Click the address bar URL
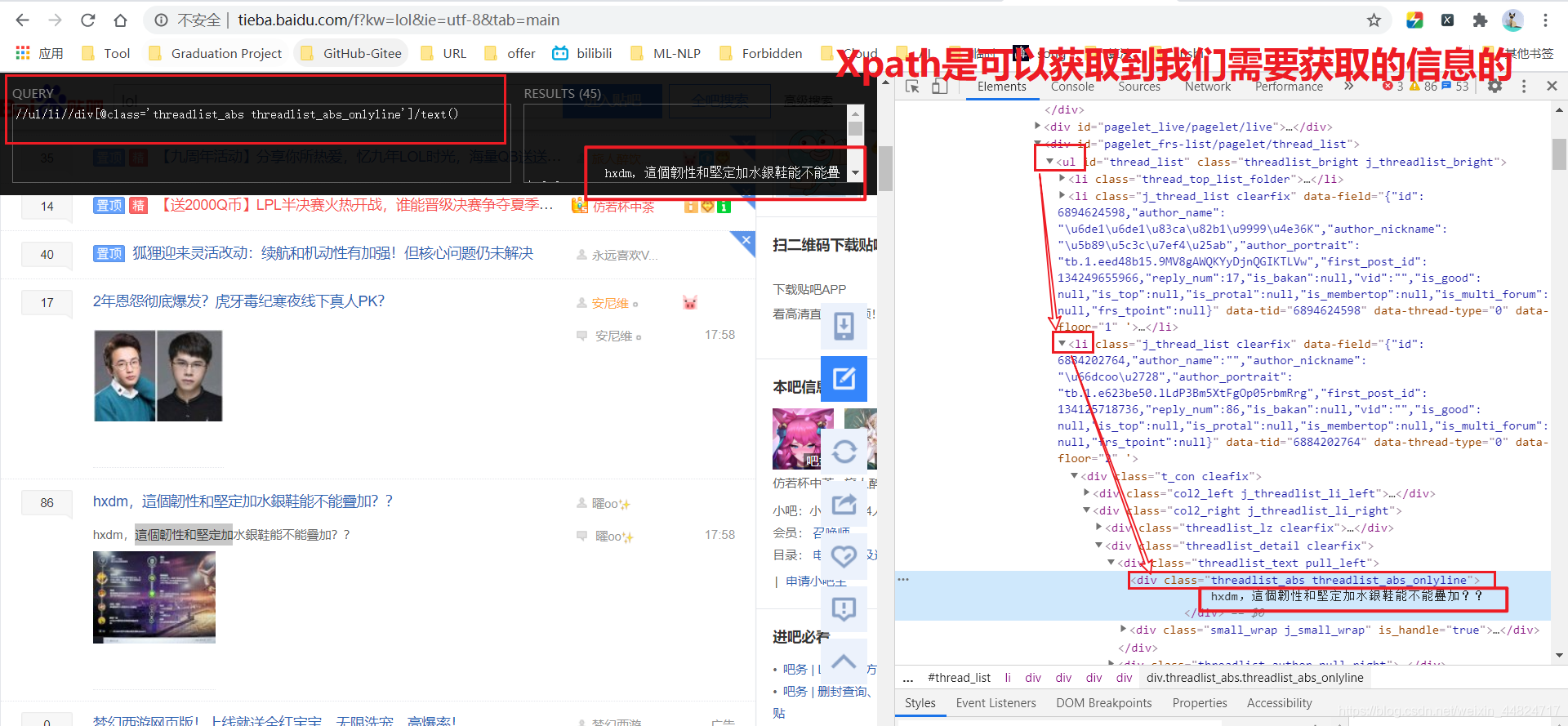The height and width of the screenshot is (726, 1568). (x=399, y=20)
